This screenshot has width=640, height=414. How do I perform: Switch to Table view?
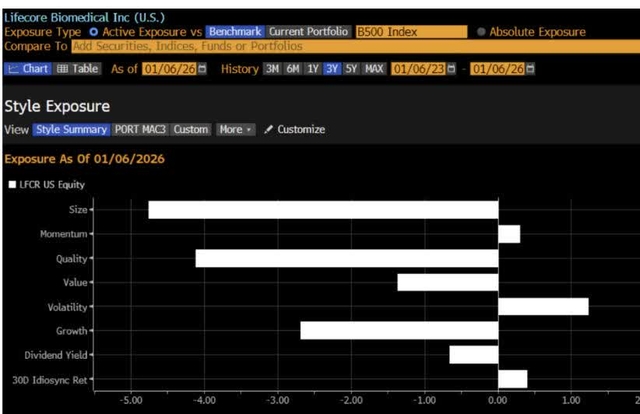point(77,69)
